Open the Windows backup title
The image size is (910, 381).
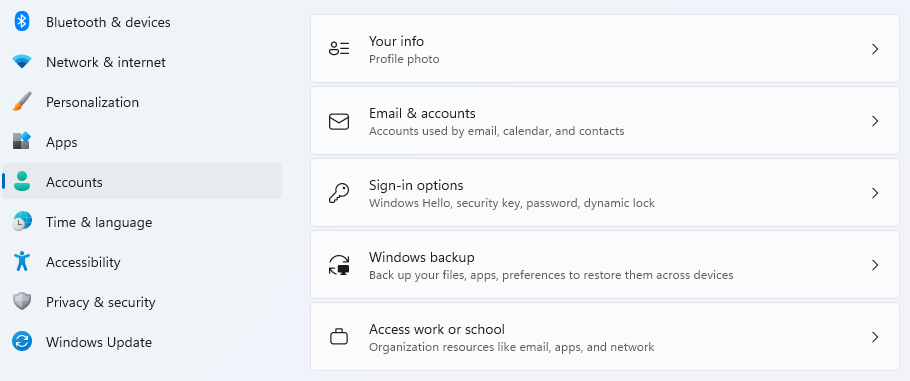pyautogui.click(x=421, y=257)
